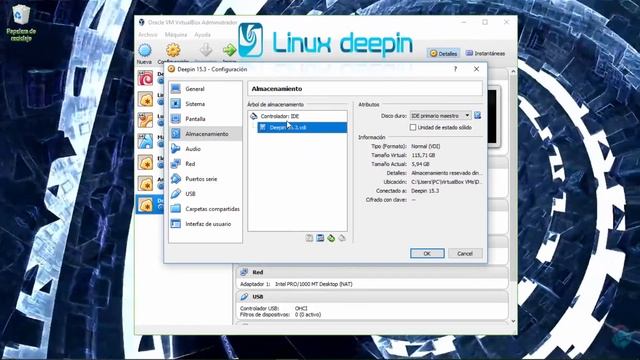The width and height of the screenshot is (640, 360).
Task: Click the Cancel button
Action: click(x=465, y=253)
